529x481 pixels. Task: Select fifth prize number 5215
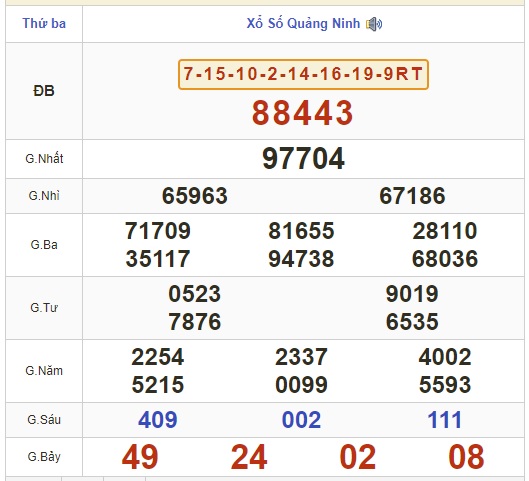158,385
